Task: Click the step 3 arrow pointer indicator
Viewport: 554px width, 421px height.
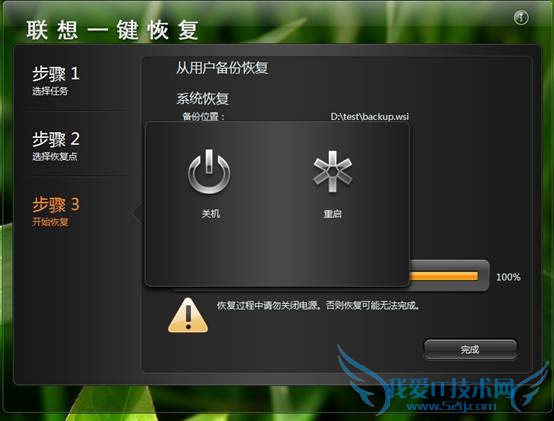Action: pyautogui.click(x=136, y=213)
